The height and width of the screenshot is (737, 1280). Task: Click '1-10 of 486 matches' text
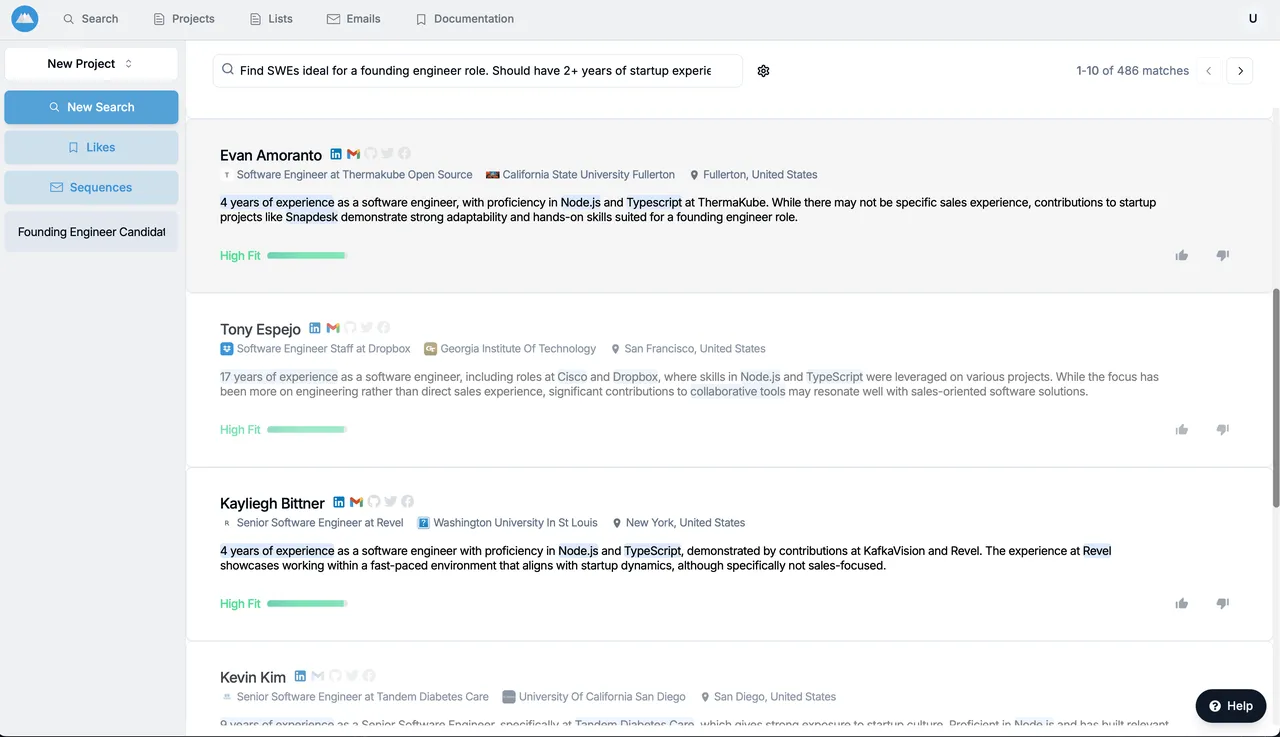(1133, 71)
